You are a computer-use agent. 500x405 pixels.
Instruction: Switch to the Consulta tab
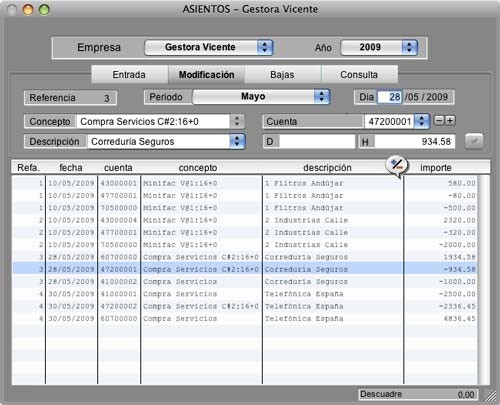point(359,75)
